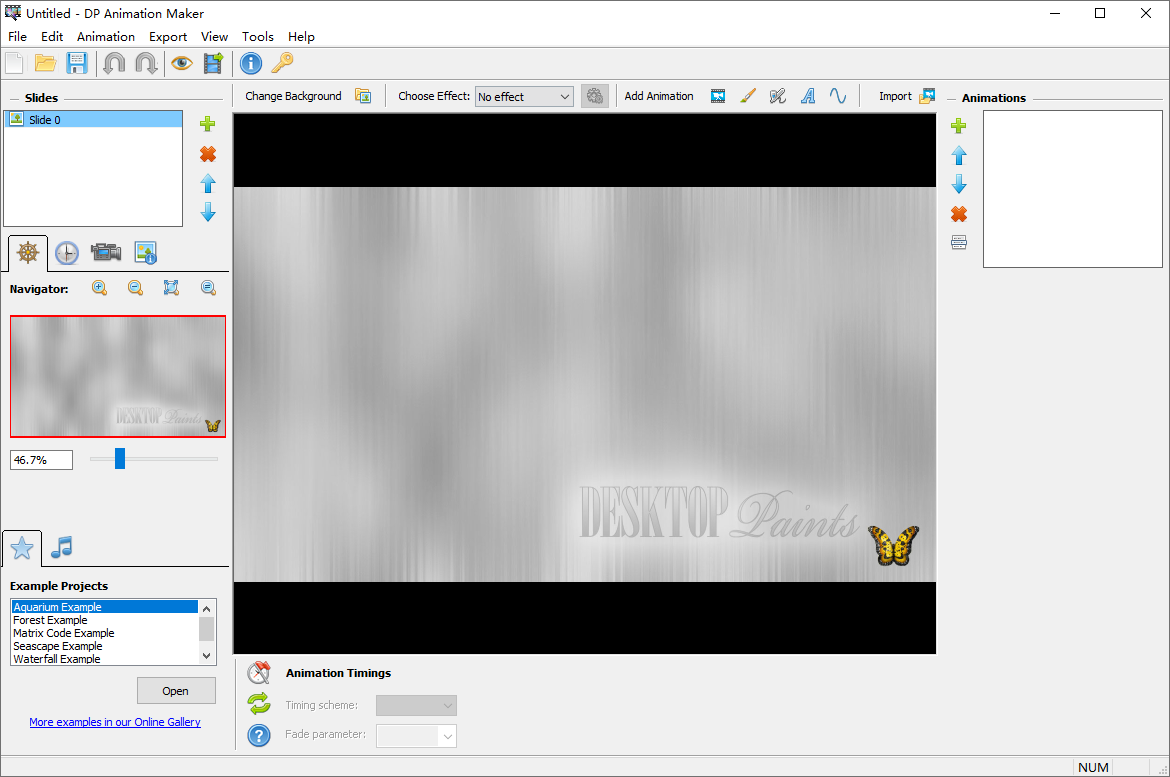Open the Export menu
Image resolution: width=1170 pixels, height=777 pixels.
point(168,36)
